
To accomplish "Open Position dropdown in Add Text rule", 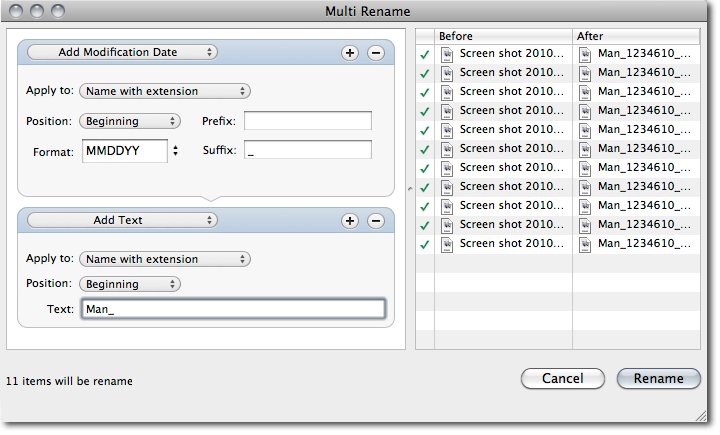I will pos(130,284).
